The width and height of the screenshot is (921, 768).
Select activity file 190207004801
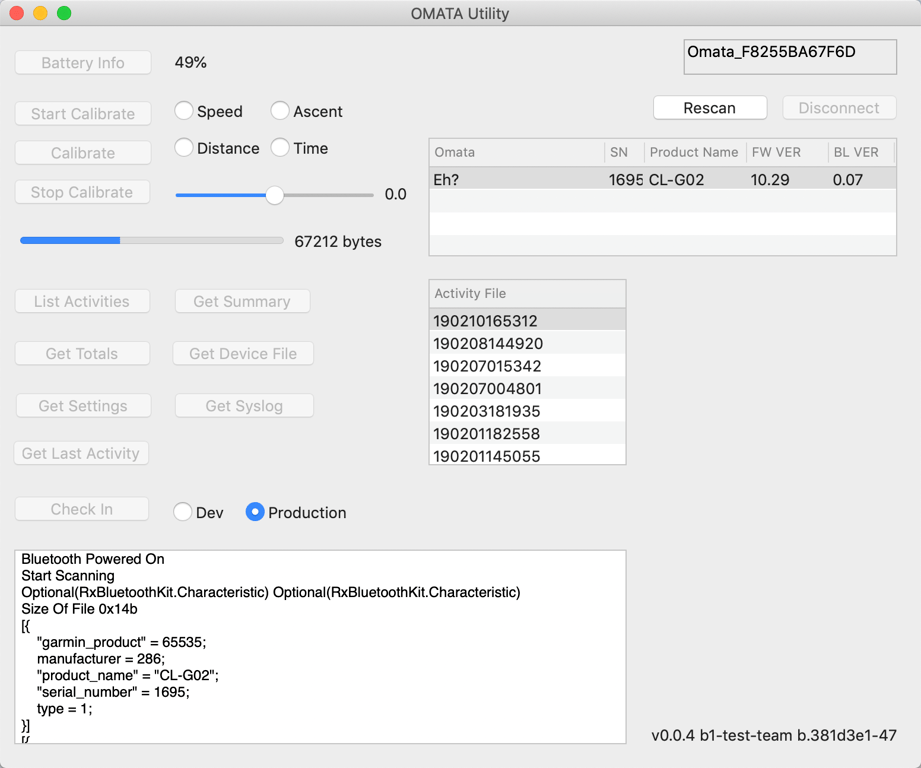coord(527,389)
